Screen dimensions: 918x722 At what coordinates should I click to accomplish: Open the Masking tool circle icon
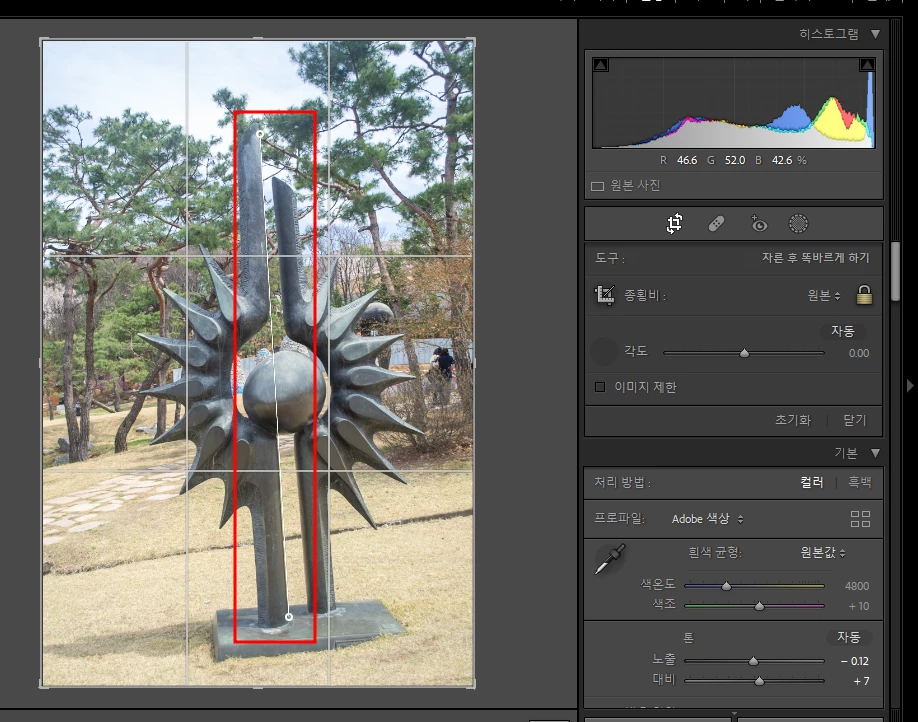pyautogui.click(x=798, y=224)
